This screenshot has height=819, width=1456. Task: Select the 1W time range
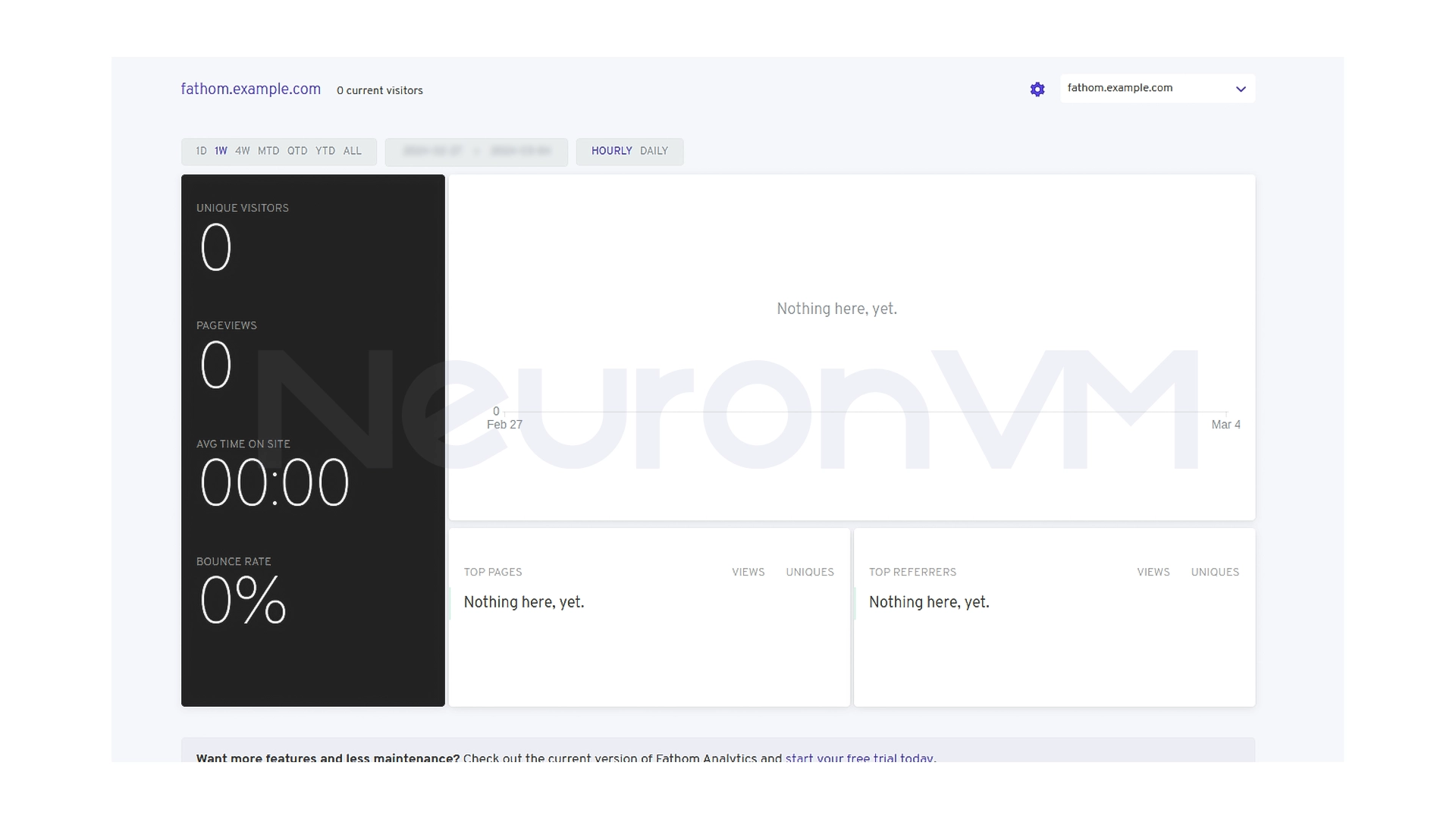click(x=221, y=151)
